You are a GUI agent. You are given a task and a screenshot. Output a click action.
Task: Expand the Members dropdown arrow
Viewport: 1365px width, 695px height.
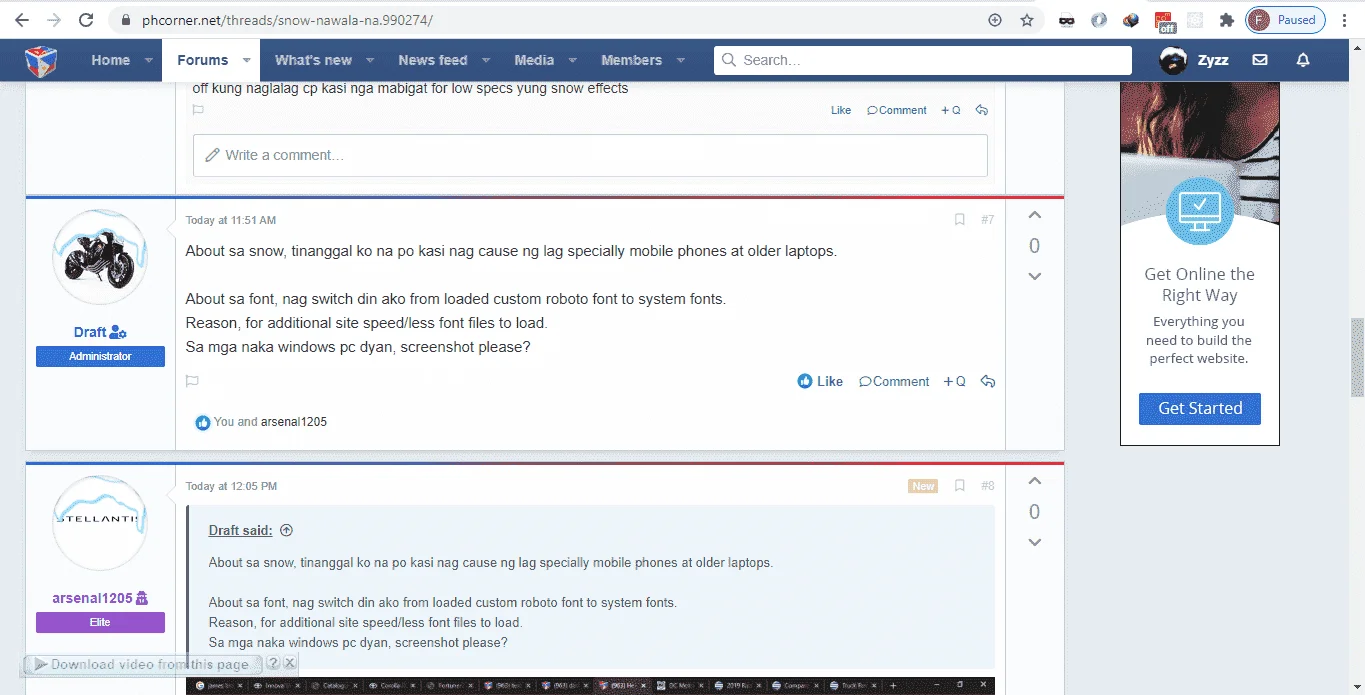(x=681, y=60)
